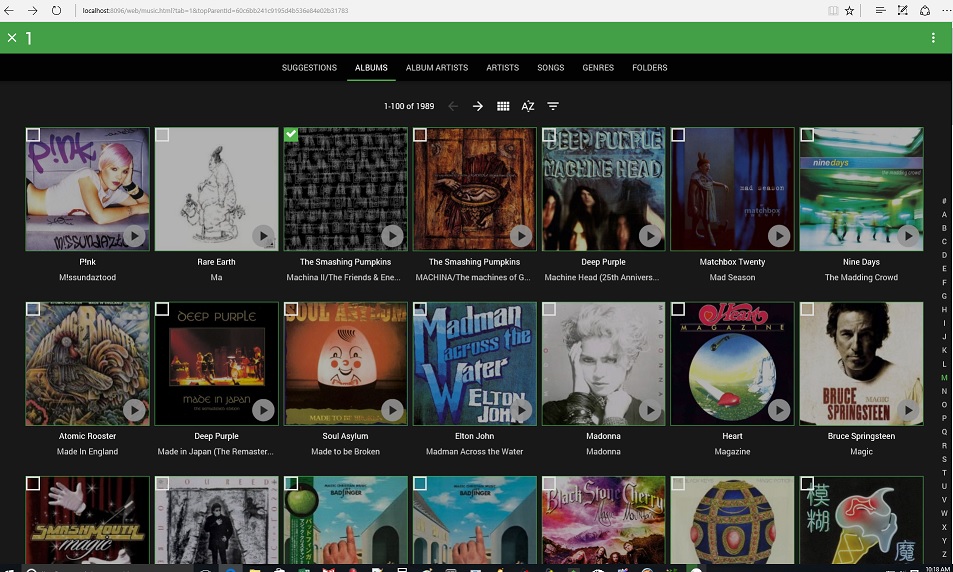Play Deep Purple Machine Head album
The image size is (953, 572).
click(x=650, y=236)
